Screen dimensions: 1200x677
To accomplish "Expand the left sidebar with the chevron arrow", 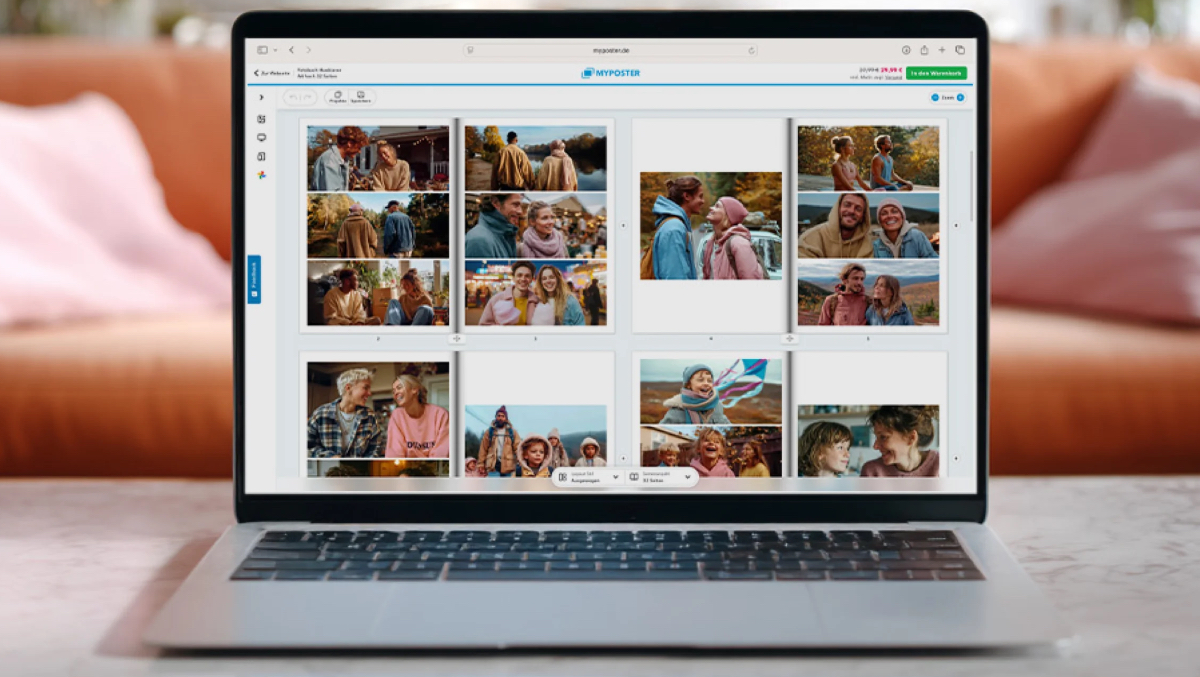I will 261,97.
